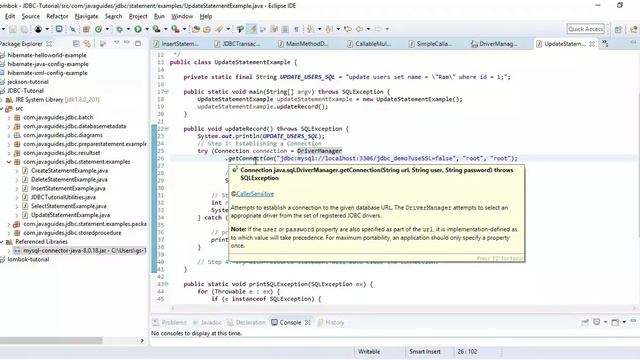Click the New Java Class green C icon
Screen dimensions: 640x360
pos(98,29)
